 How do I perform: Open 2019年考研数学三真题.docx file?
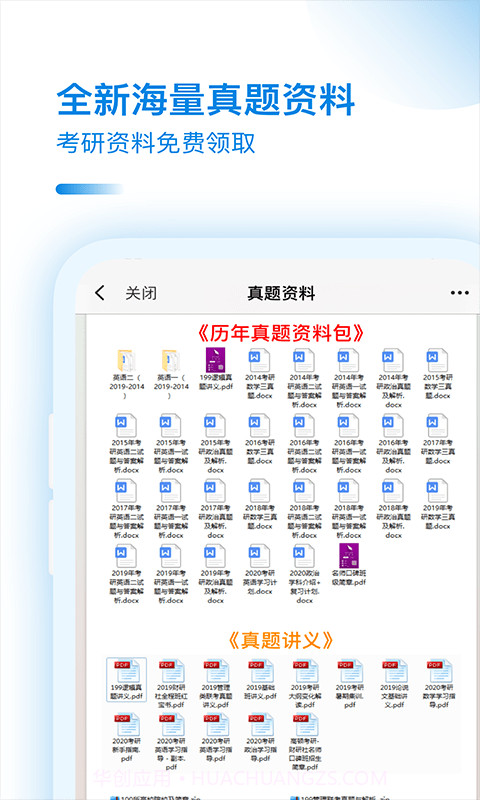[x=438, y=504]
